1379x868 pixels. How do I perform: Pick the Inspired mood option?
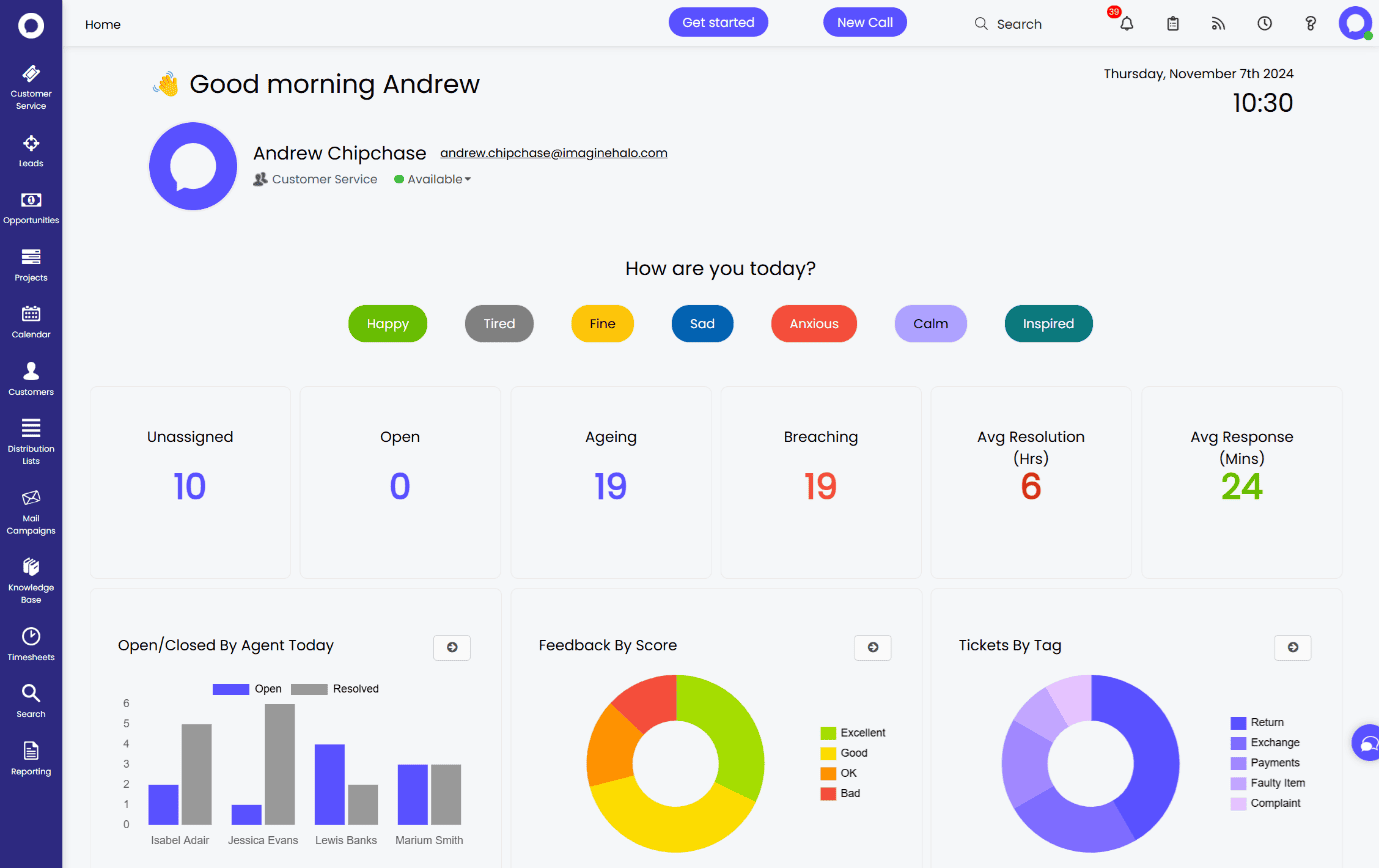click(1048, 323)
